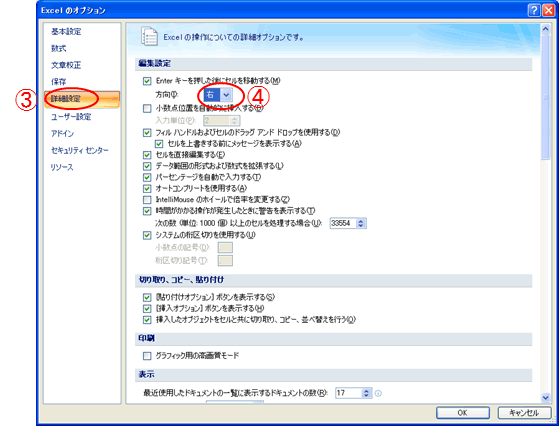The image size is (559, 426).
Task: Click the 小数点の記号 input box
Action: 225,247
